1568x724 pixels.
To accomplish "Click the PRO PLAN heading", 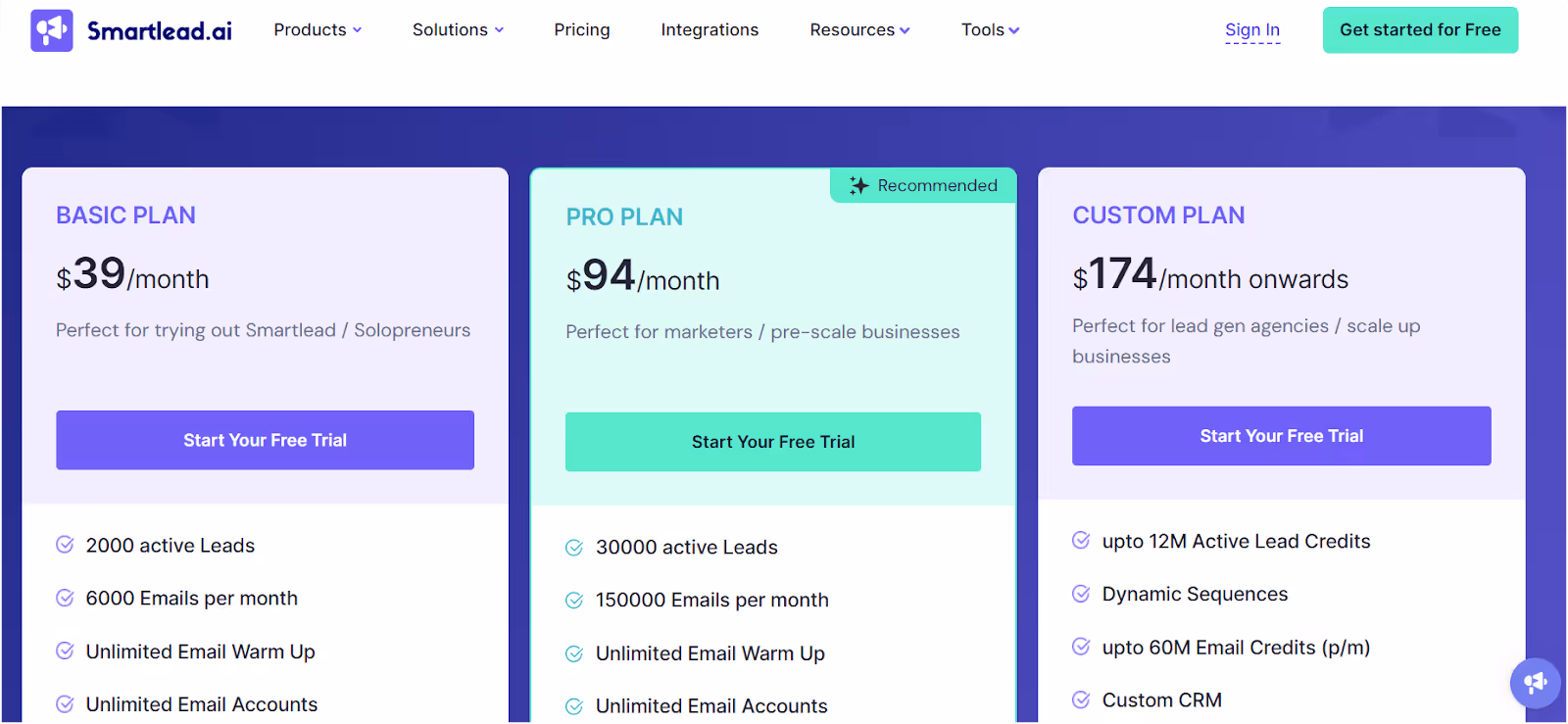I will click(624, 217).
